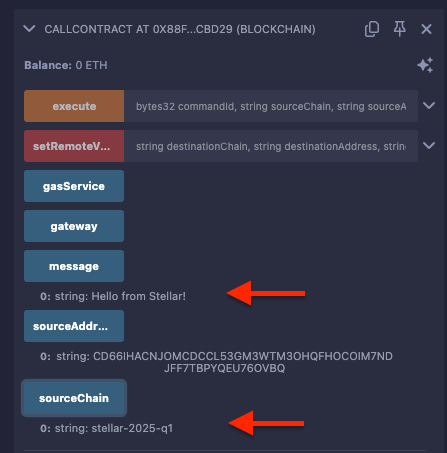This screenshot has width=447, height=453.
Task: Focus the execute parameters input field
Action: (x=271, y=106)
